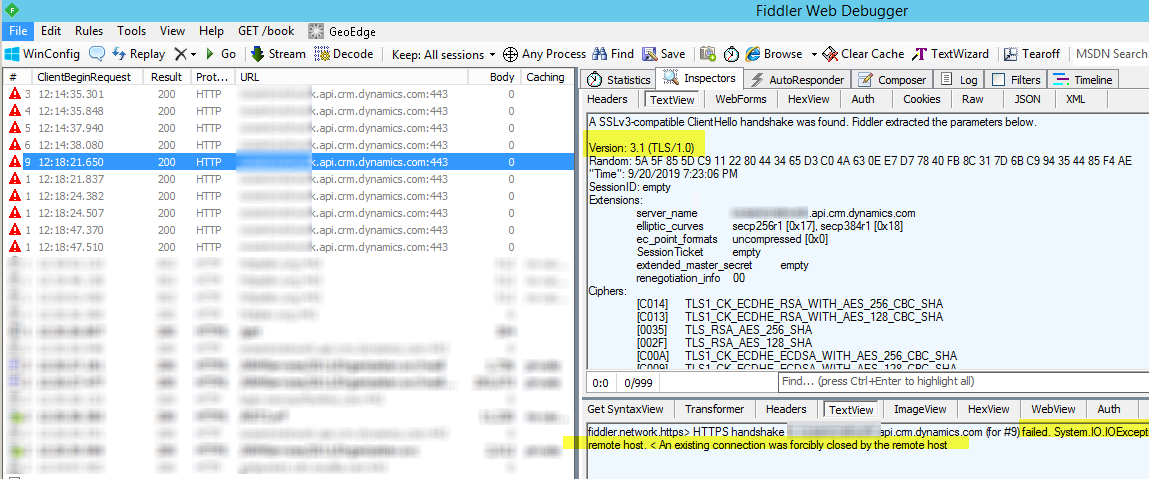Sort sessions by Result column header

click(x=166, y=77)
